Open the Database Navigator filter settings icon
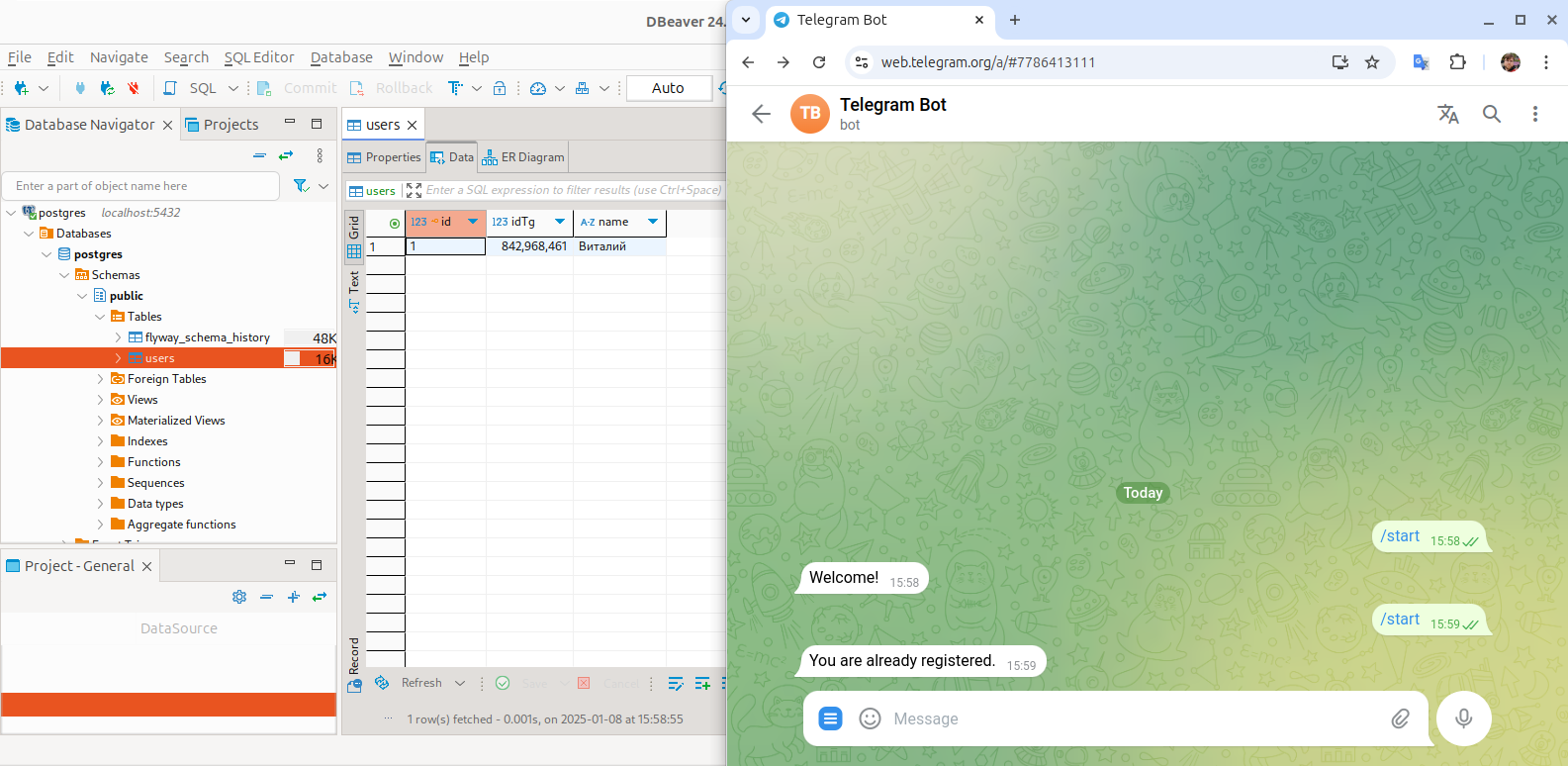The height and width of the screenshot is (766, 1568). tap(302, 186)
